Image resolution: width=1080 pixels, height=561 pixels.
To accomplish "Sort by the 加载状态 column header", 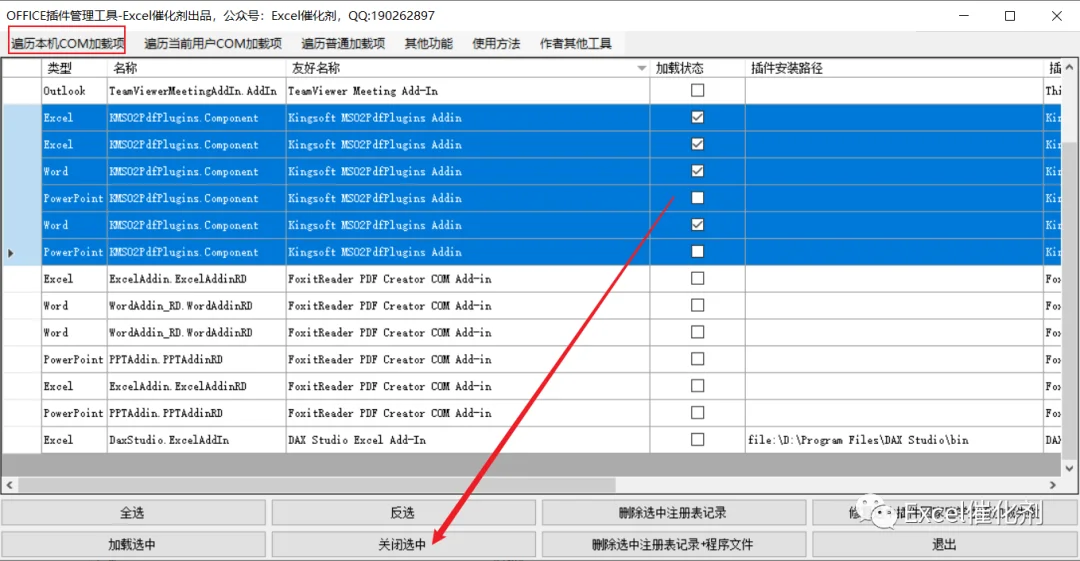I will tap(697, 68).
